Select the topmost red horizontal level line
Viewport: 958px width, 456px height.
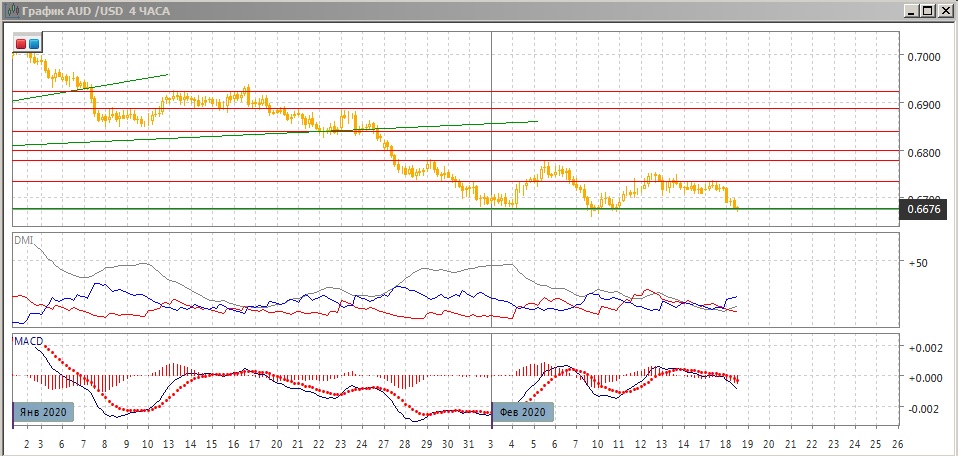coord(455,91)
